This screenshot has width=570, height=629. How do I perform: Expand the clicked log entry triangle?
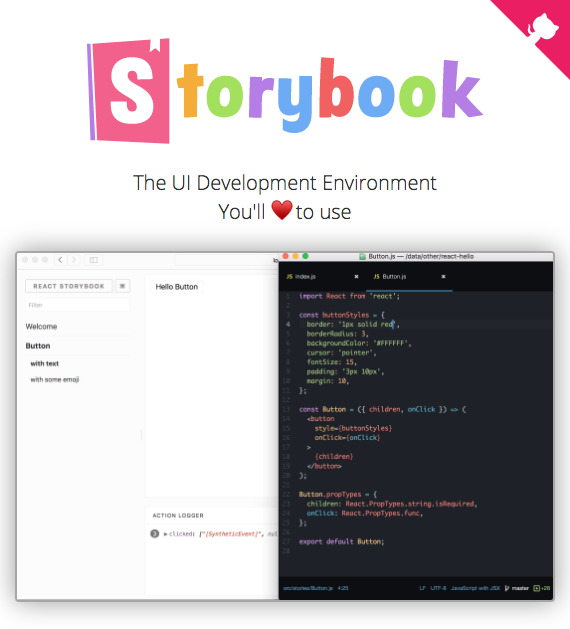tap(165, 534)
